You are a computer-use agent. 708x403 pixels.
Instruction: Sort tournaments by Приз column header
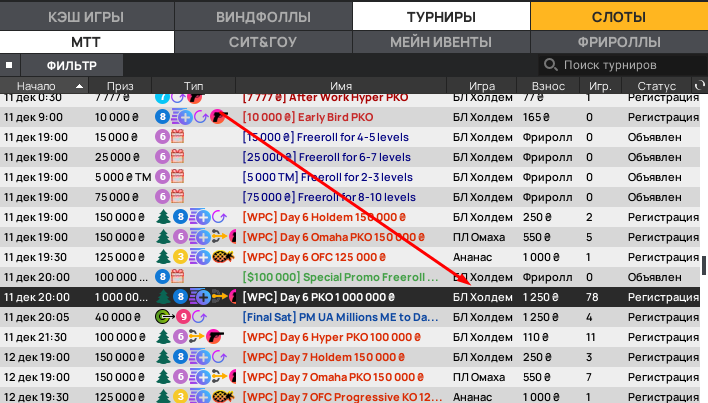pos(120,87)
